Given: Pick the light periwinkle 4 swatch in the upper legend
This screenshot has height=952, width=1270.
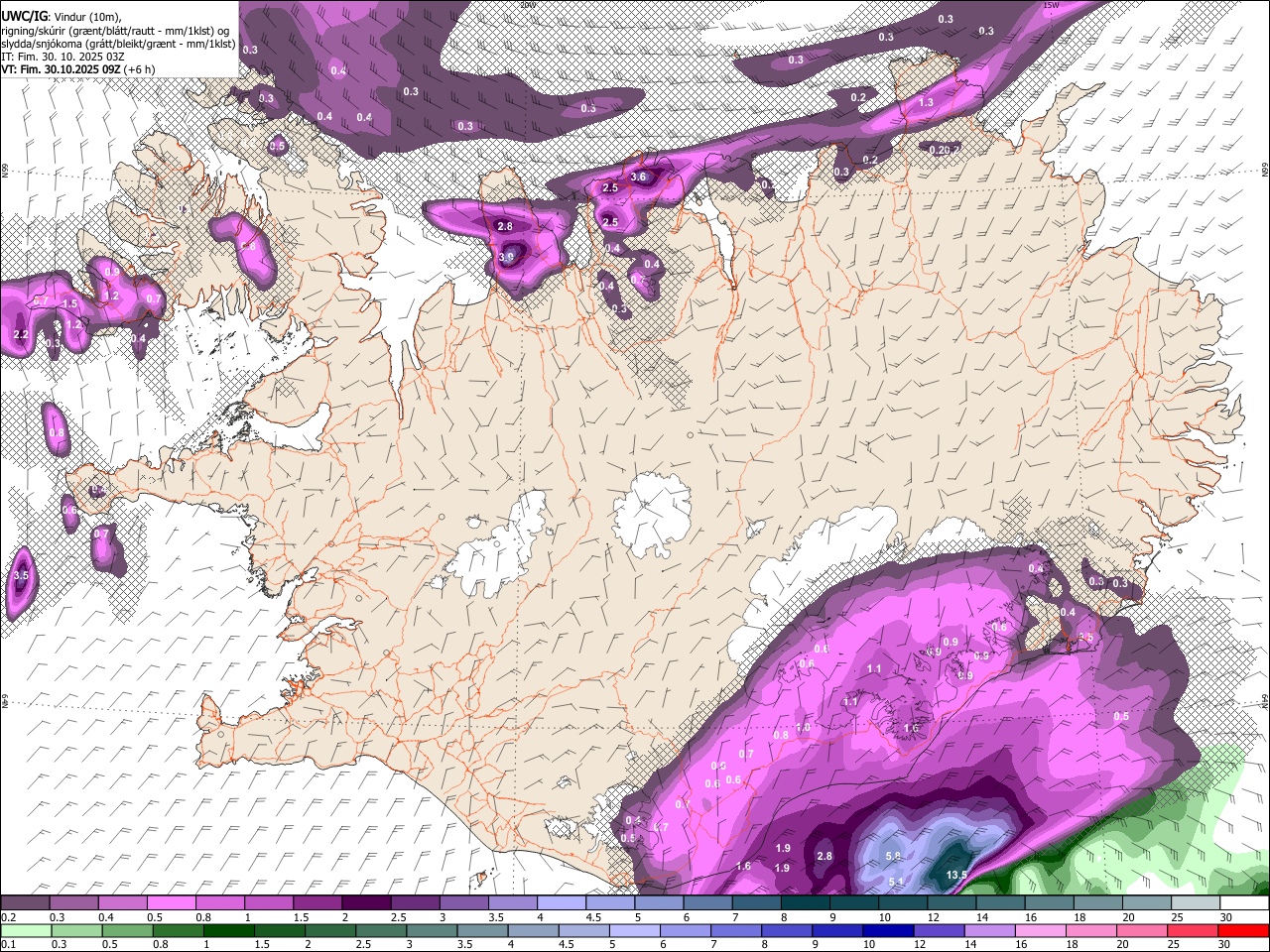Looking at the screenshot, I should tap(562, 903).
